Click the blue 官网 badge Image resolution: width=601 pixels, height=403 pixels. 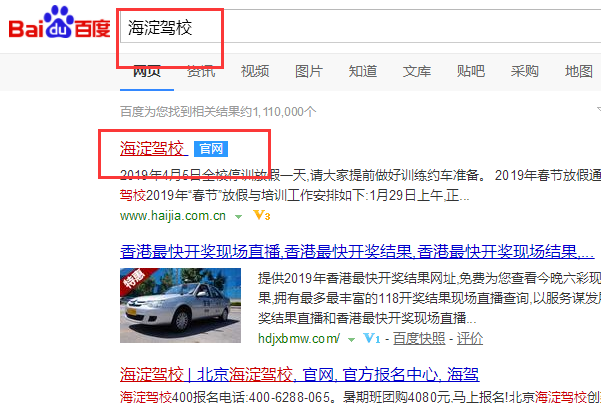(x=211, y=149)
